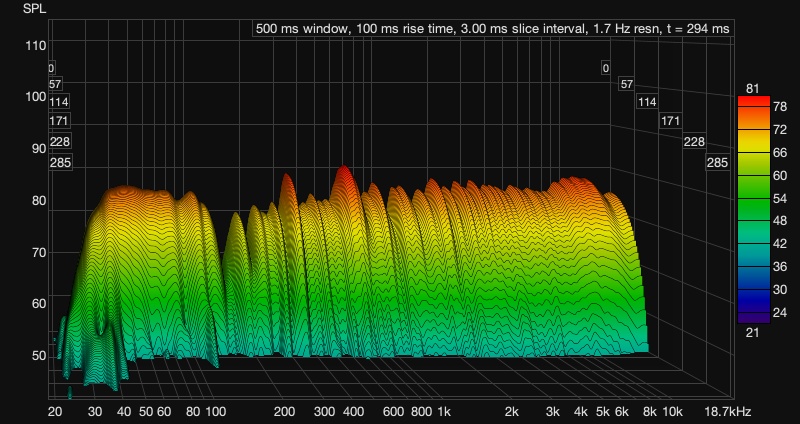Select the 228 ms left time marker
The width and height of the screenshot is (800, 424).
pyautogui.click(x=60, y=141)
